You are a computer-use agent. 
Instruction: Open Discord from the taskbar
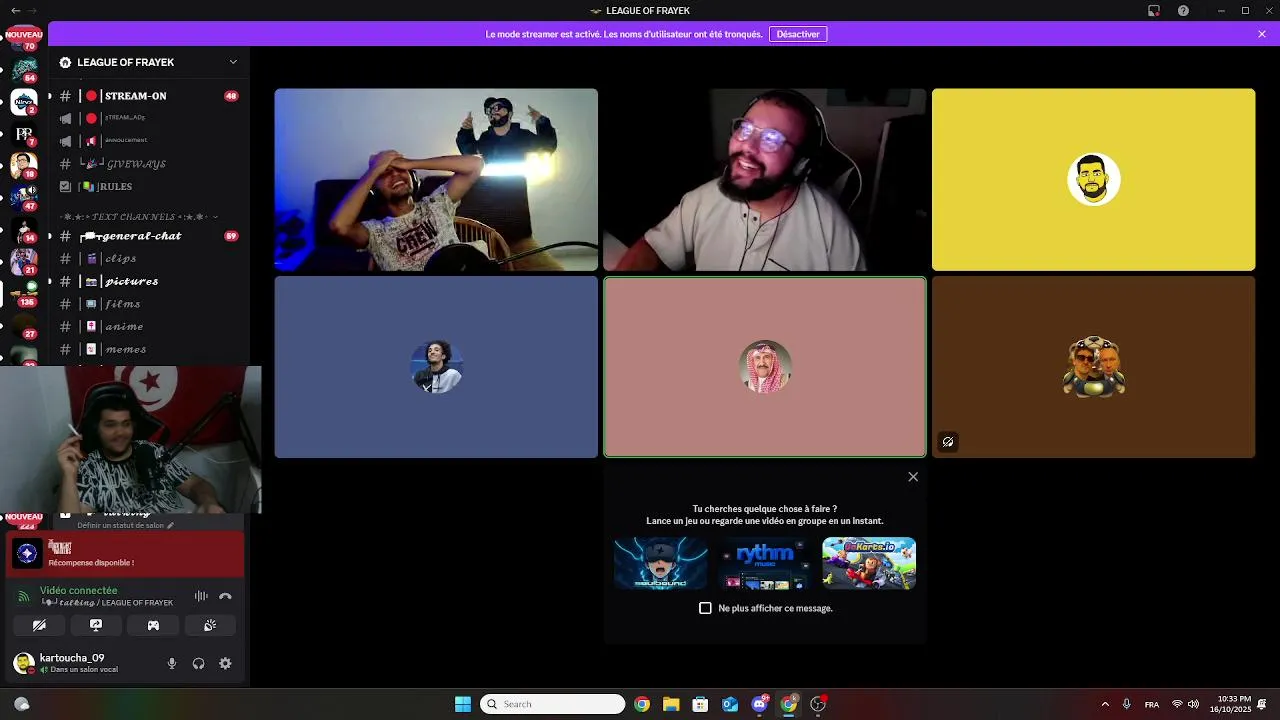point(759,704)
